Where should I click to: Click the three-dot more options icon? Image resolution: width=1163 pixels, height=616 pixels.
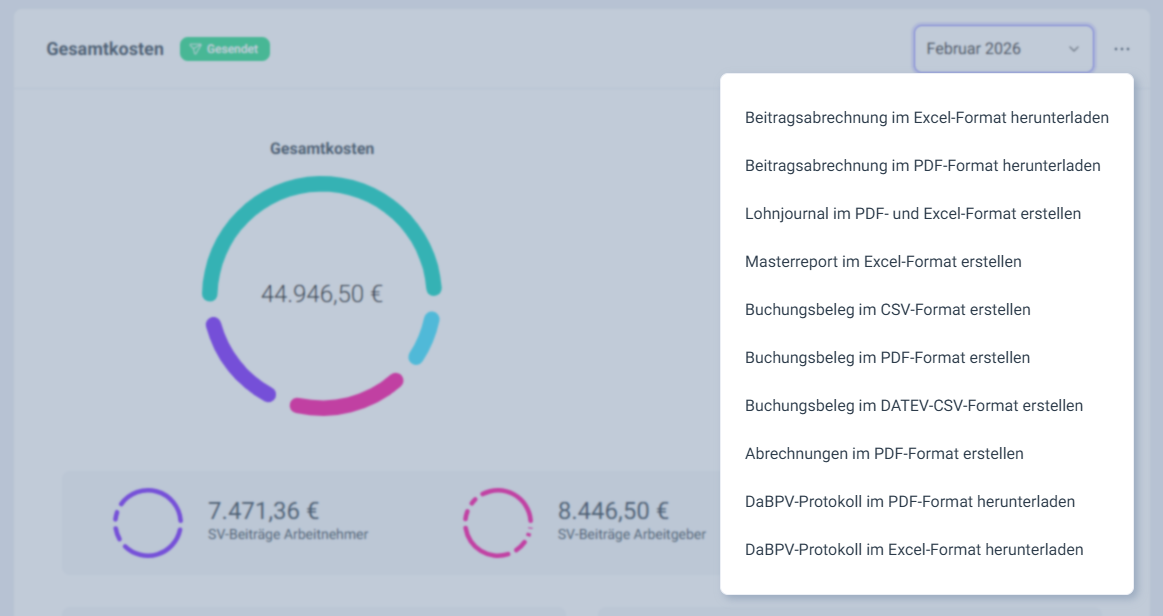[1121, 49]
